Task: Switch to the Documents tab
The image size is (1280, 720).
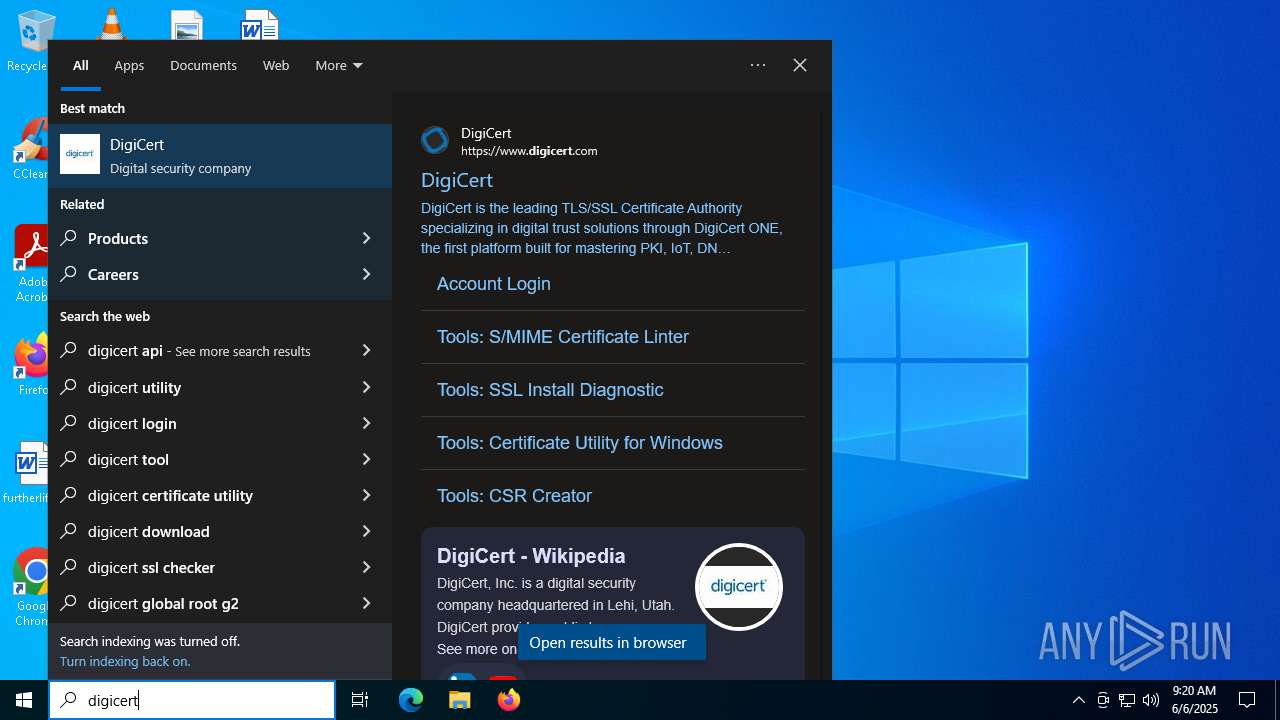Action: pyautogui.click(x=203, y=65)
